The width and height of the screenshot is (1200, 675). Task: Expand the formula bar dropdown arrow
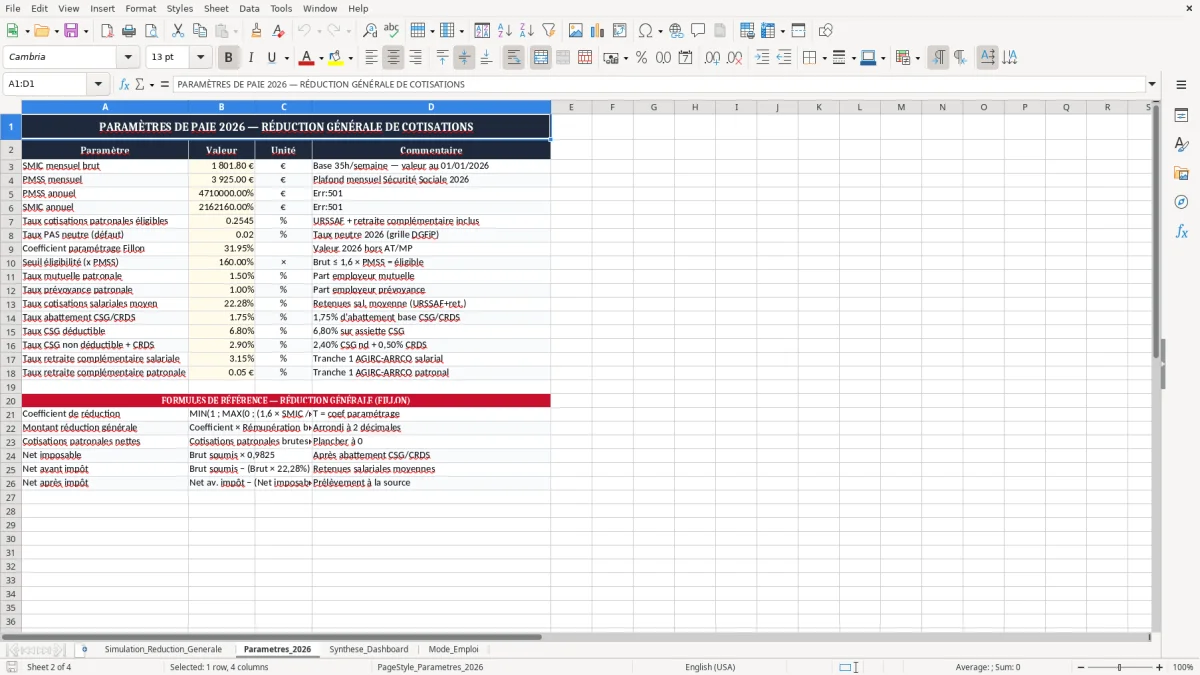[x=1152, y=84]
